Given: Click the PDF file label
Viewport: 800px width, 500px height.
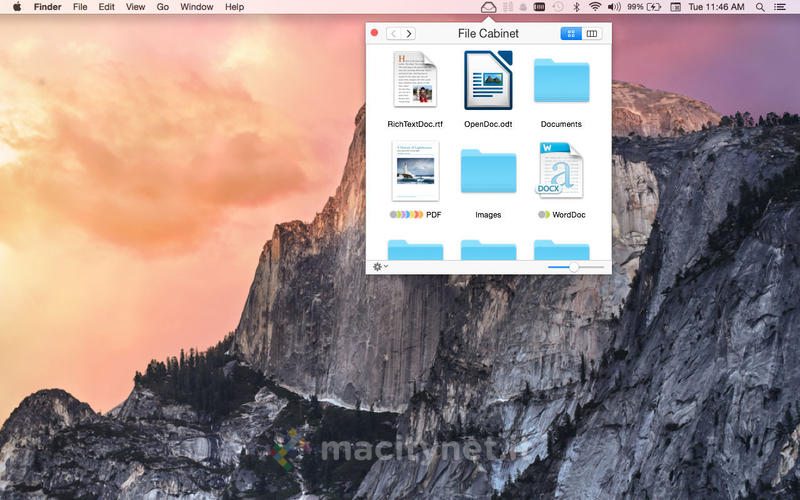Looking at the screenshot, I should click(434, 215).
